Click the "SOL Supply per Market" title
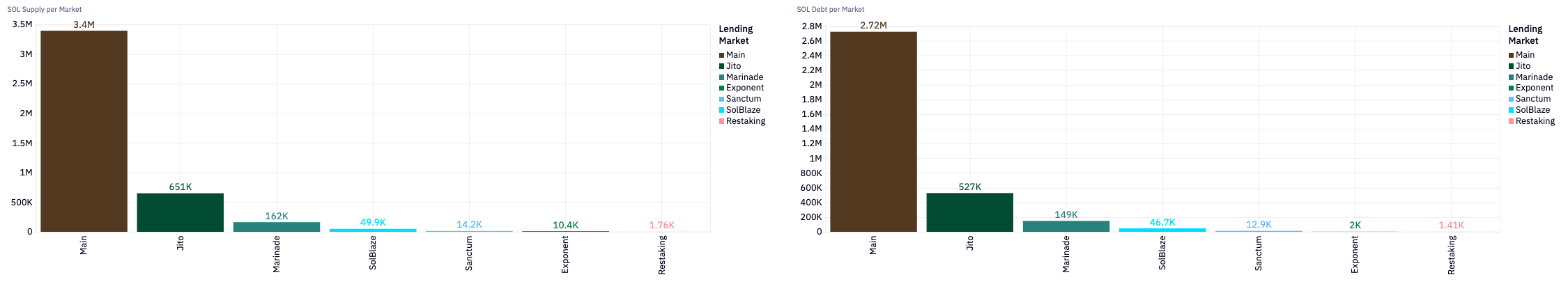The height and width of the screenshot is (291, 1568). [x=45, y=10]
